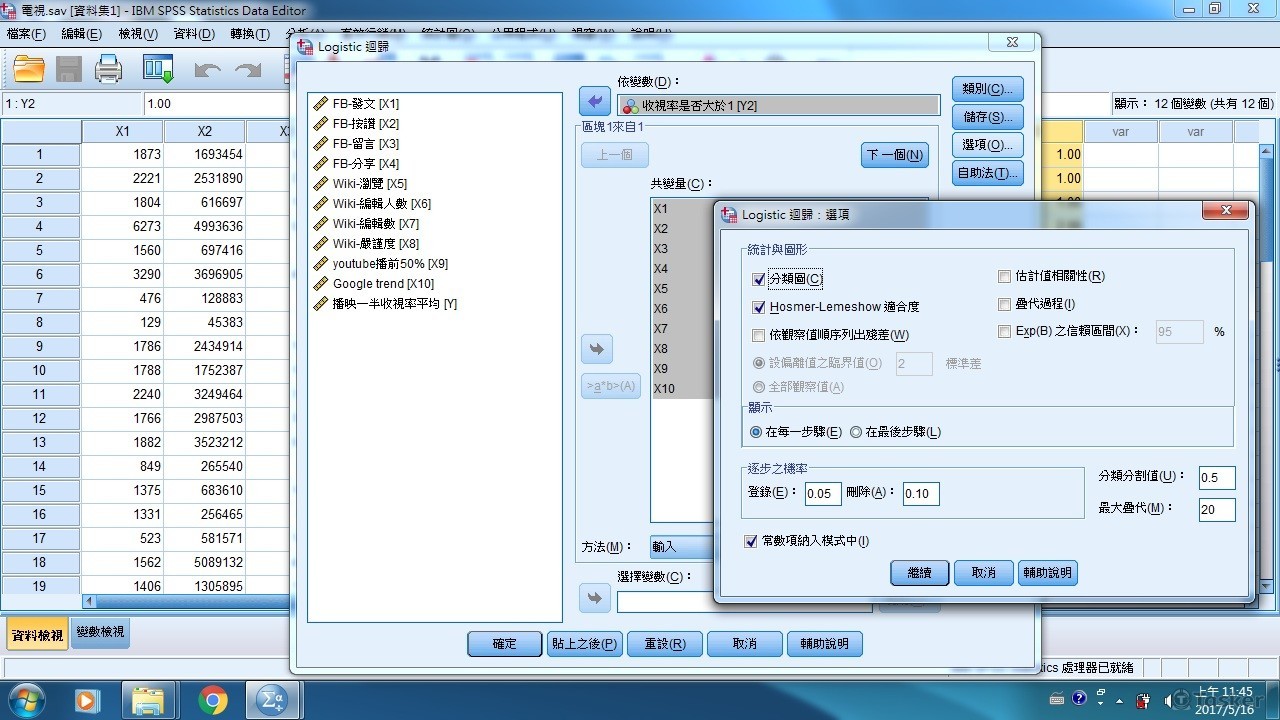Screen dimensions: 1280x720
Task: Click the ruler icon beside FB-發文 [X1]
Action: click(321, 103)
